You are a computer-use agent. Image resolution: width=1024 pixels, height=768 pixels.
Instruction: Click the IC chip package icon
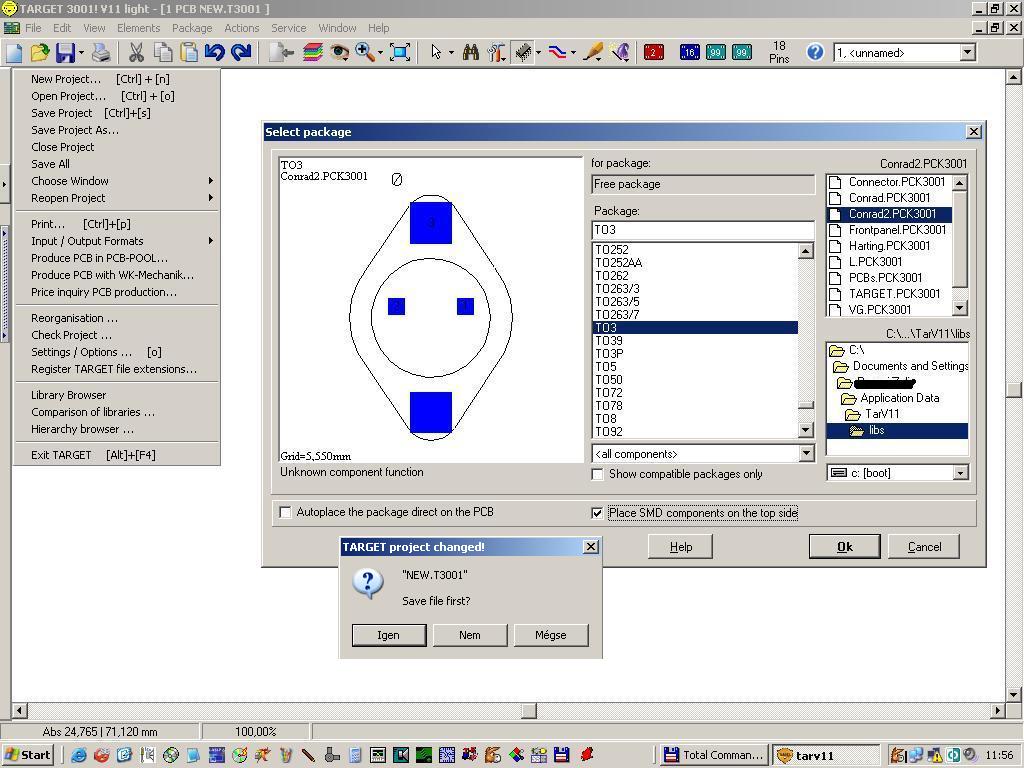pyautogui.click(x=522, y=52)
